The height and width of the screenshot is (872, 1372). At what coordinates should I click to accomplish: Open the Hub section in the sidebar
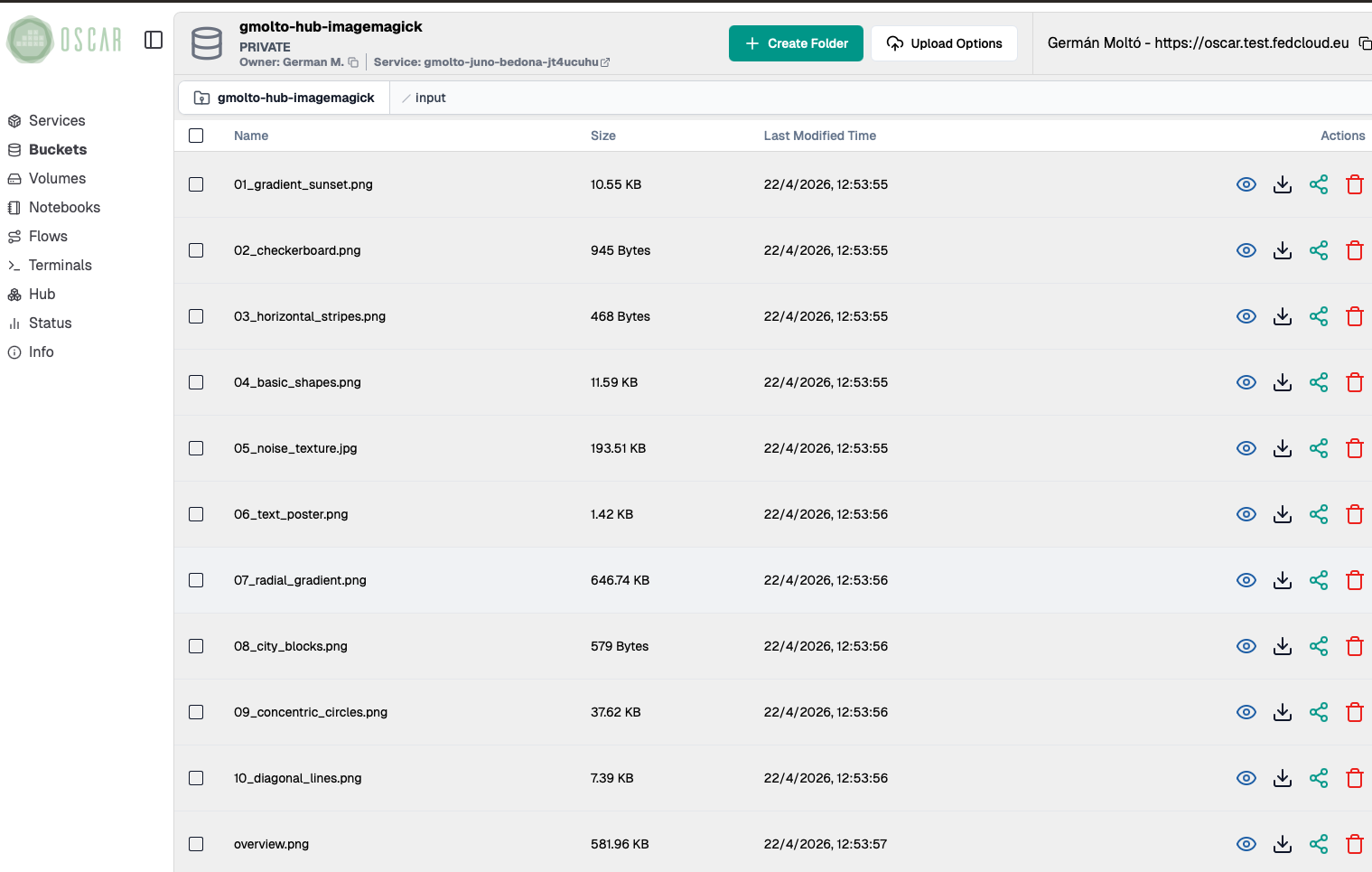(41, 294)
